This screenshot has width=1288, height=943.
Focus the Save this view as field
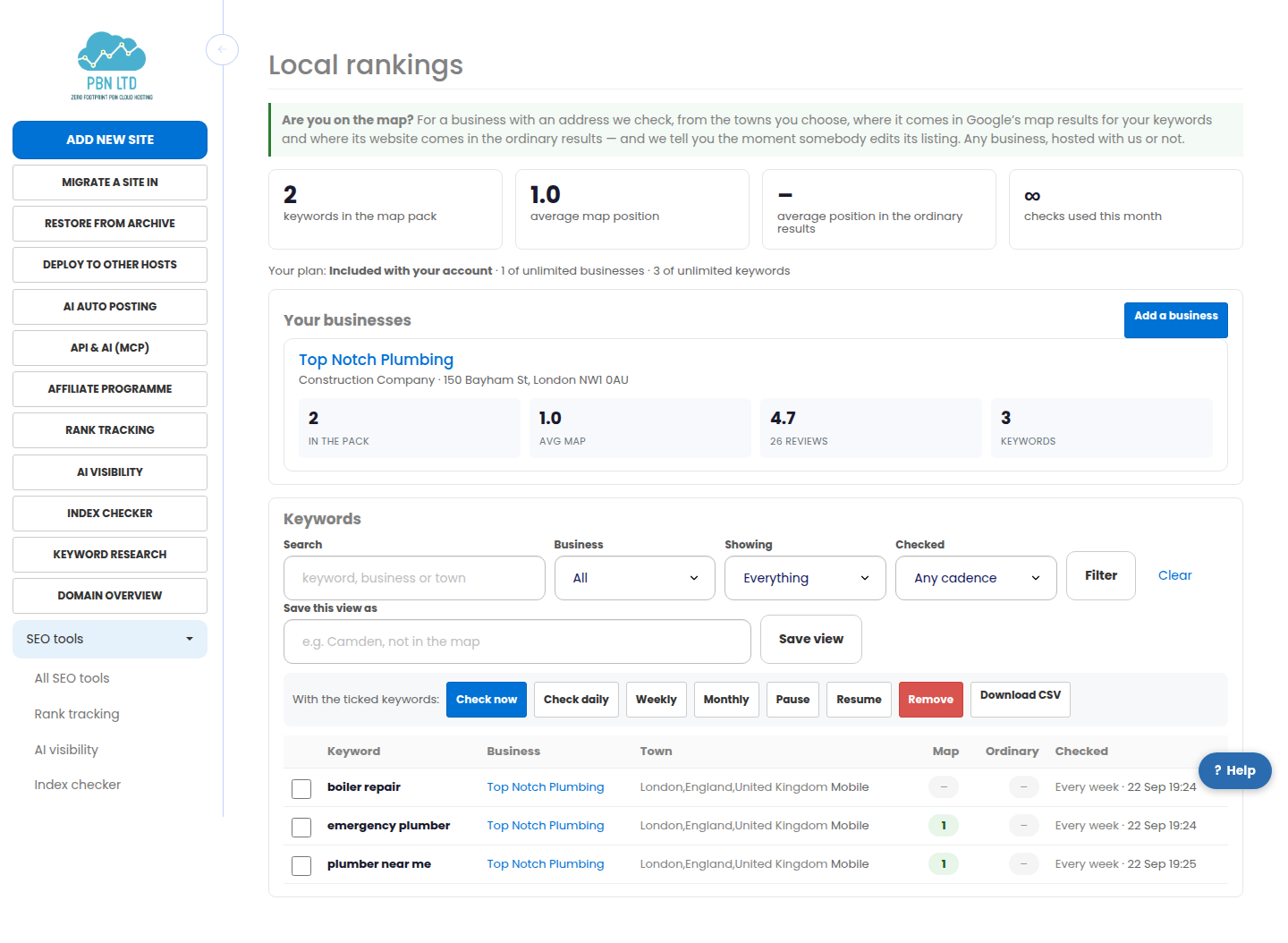pos(517,641)
